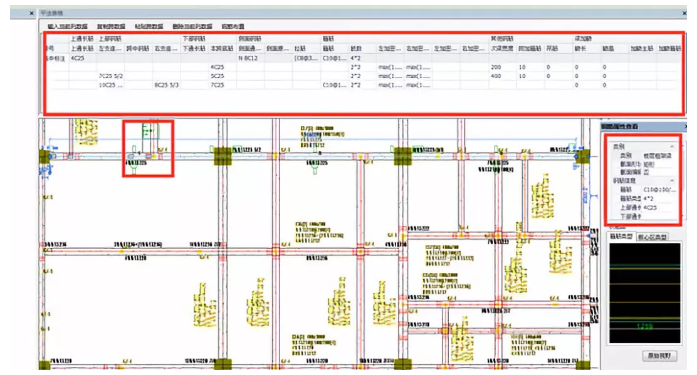The image size is (697, 375).
Task: Click the olive column at top-left grid corner
Action: pyautogui.click(x=44, y=157)
